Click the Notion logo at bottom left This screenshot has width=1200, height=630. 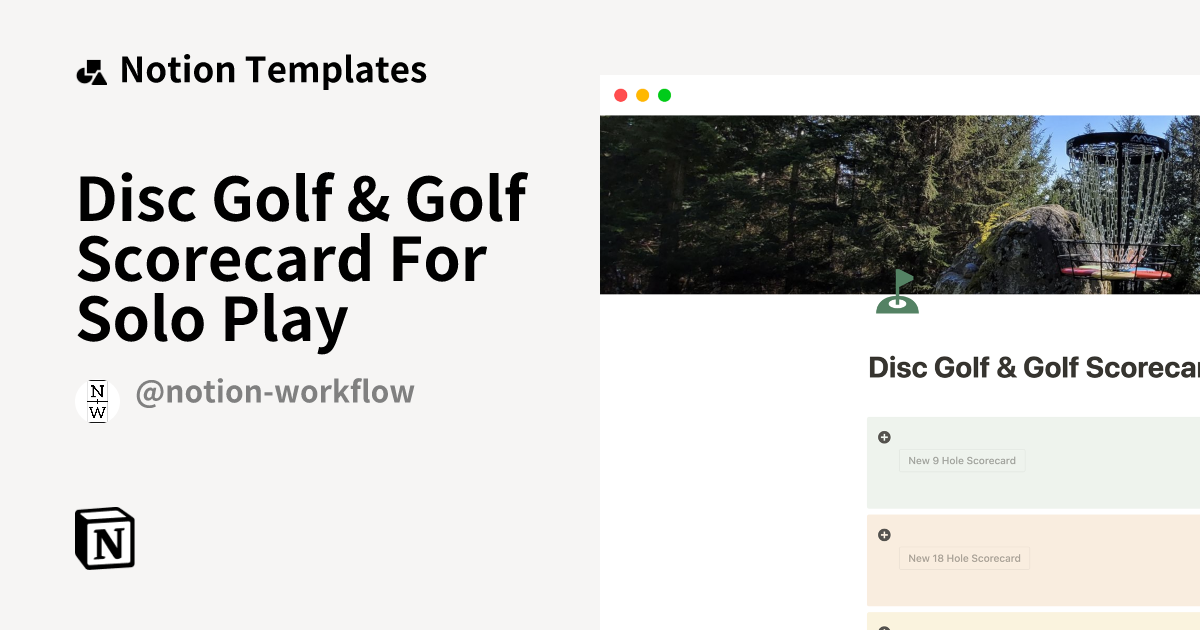tap(104, 539)
